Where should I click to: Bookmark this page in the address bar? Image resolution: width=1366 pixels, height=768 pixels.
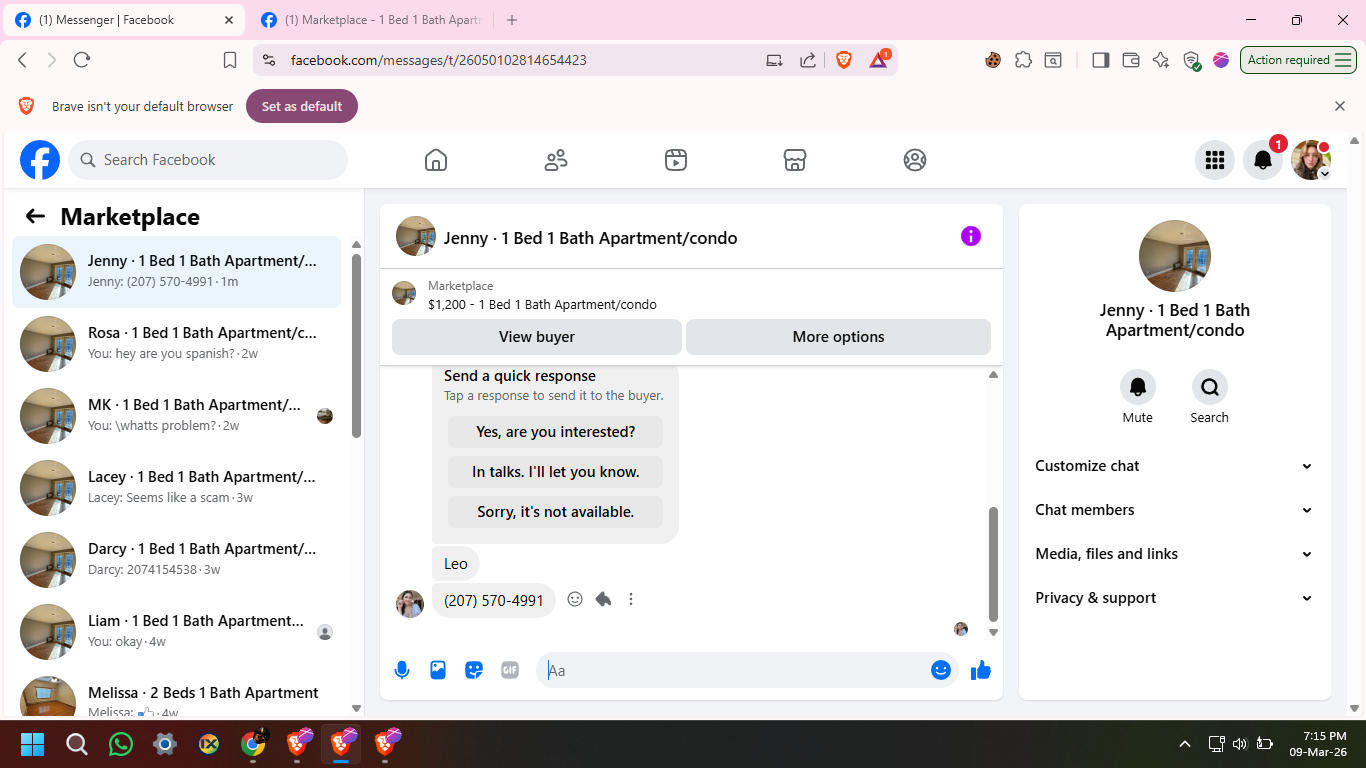pyautogui.click(x=230, y=60)
